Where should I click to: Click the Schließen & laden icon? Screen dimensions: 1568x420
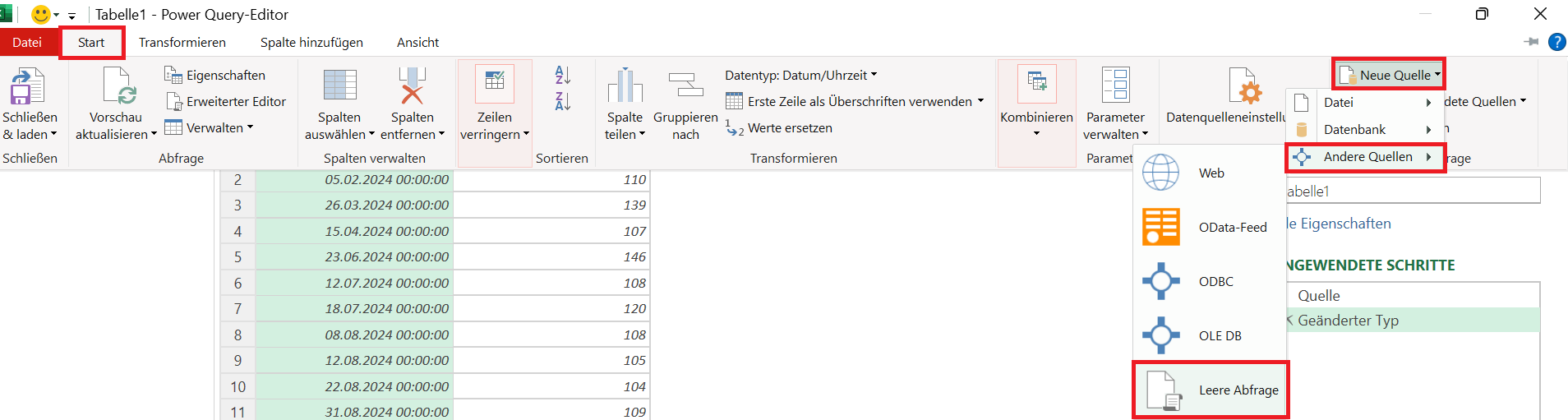pyautogui.click(x=26, y=86)
